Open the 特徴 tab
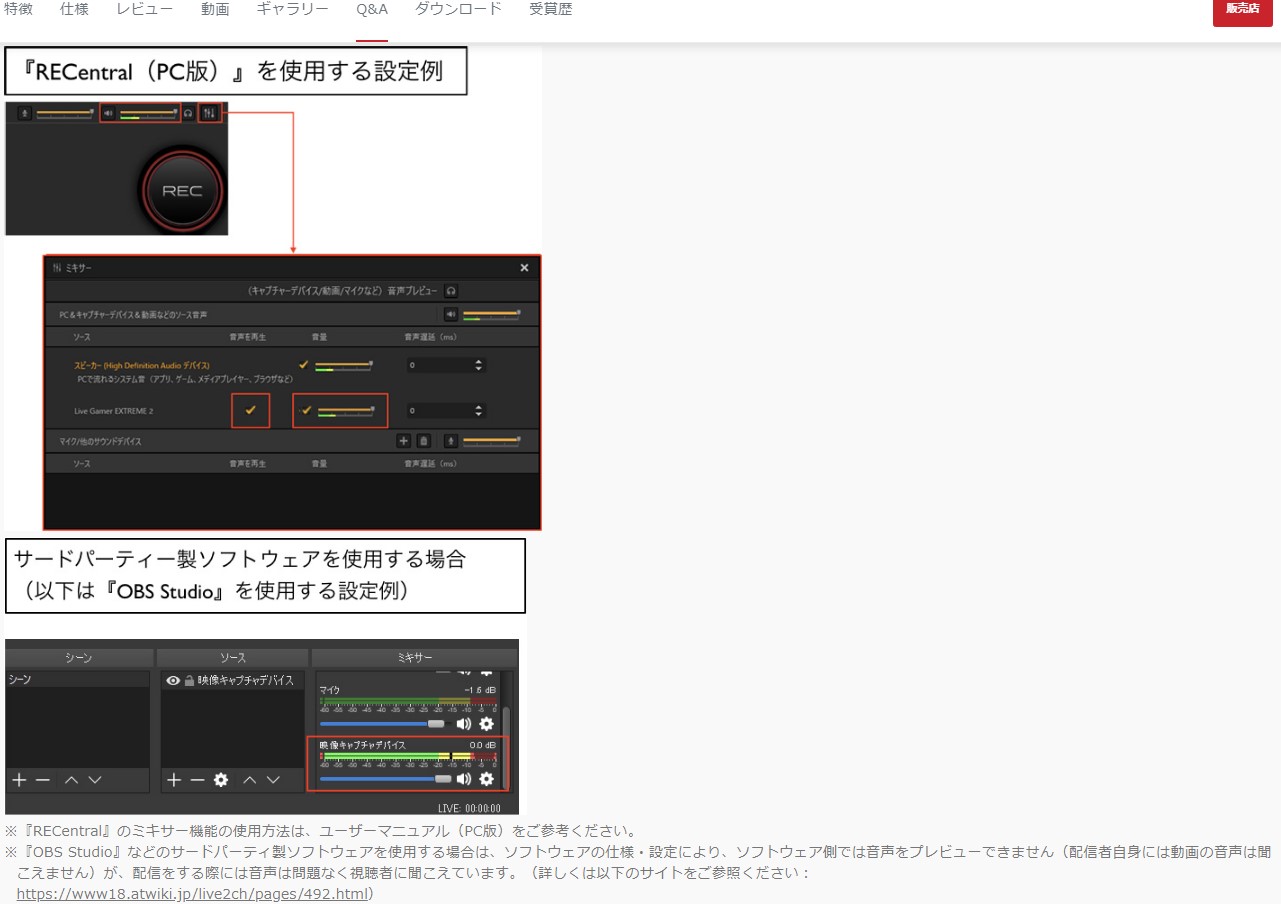Screen dimensions: 1281x904 tap(18, 9)
